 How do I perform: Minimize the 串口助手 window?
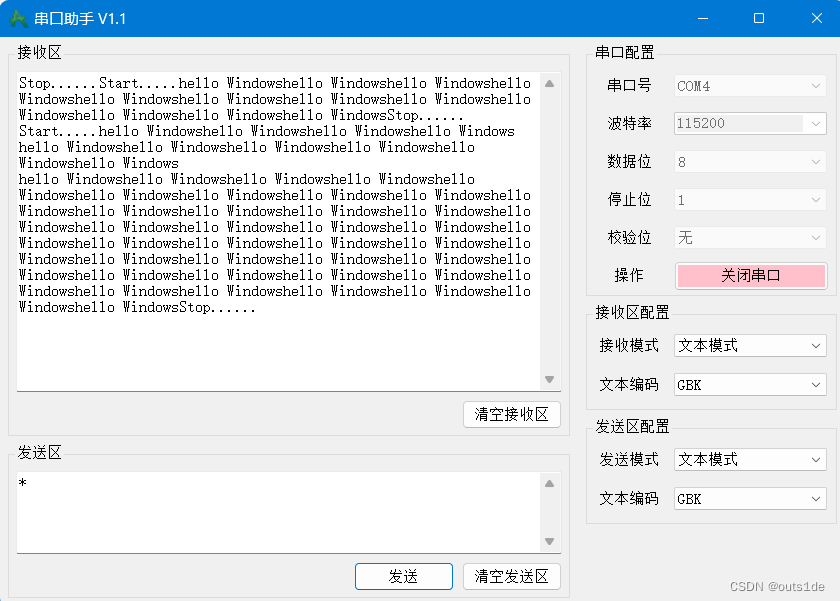tap(703, 18)
